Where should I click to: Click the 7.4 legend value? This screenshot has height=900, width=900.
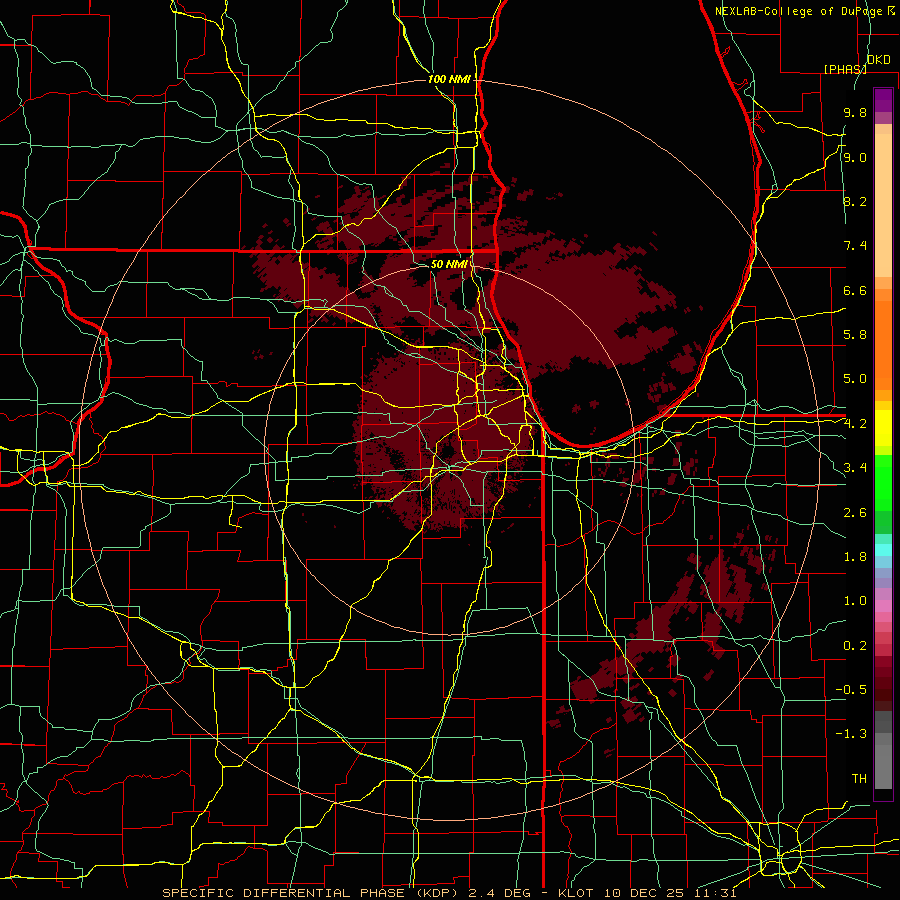[x=855, y=246]
